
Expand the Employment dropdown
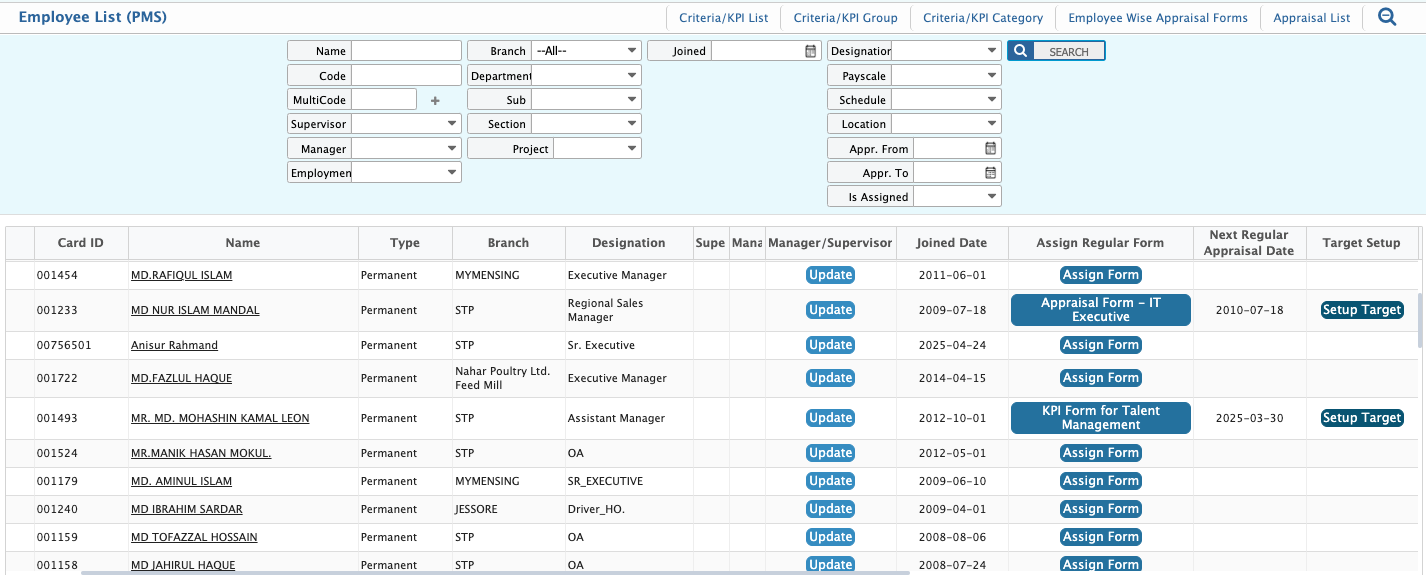[x=406, y=172]
